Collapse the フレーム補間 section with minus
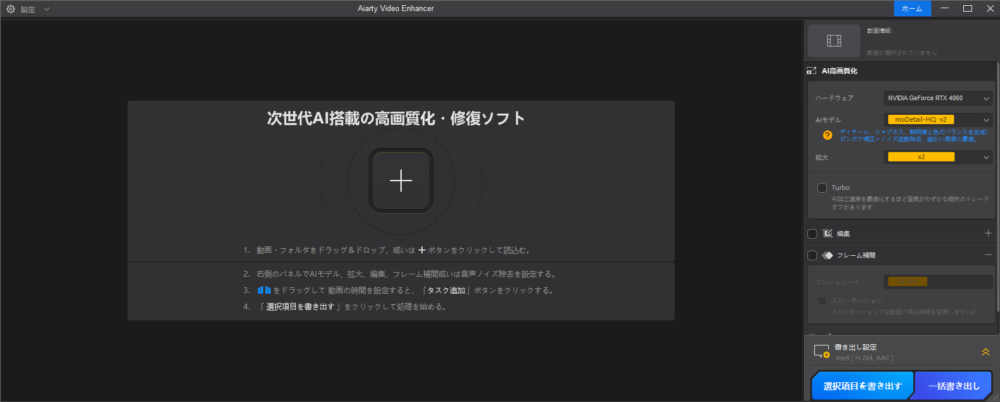This screenshot has width=1000, height=402. [x=988, y=255]
